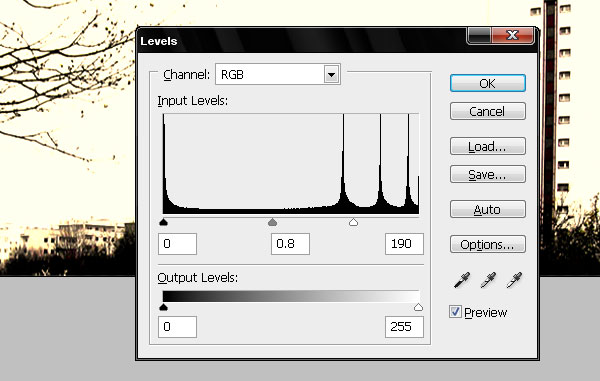This screenshot has height=381, width=600.
Task: Select the gray point eyedropper
Action: [488, 280]
